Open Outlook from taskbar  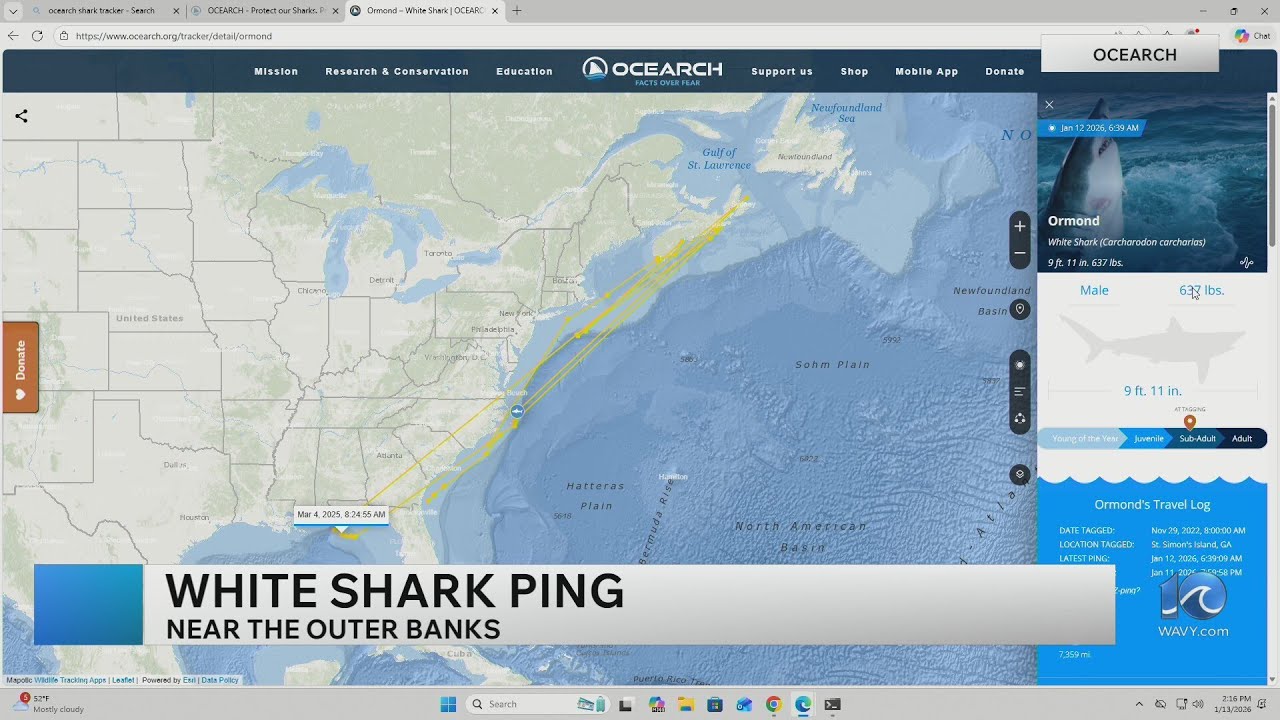tap(744, 704)
